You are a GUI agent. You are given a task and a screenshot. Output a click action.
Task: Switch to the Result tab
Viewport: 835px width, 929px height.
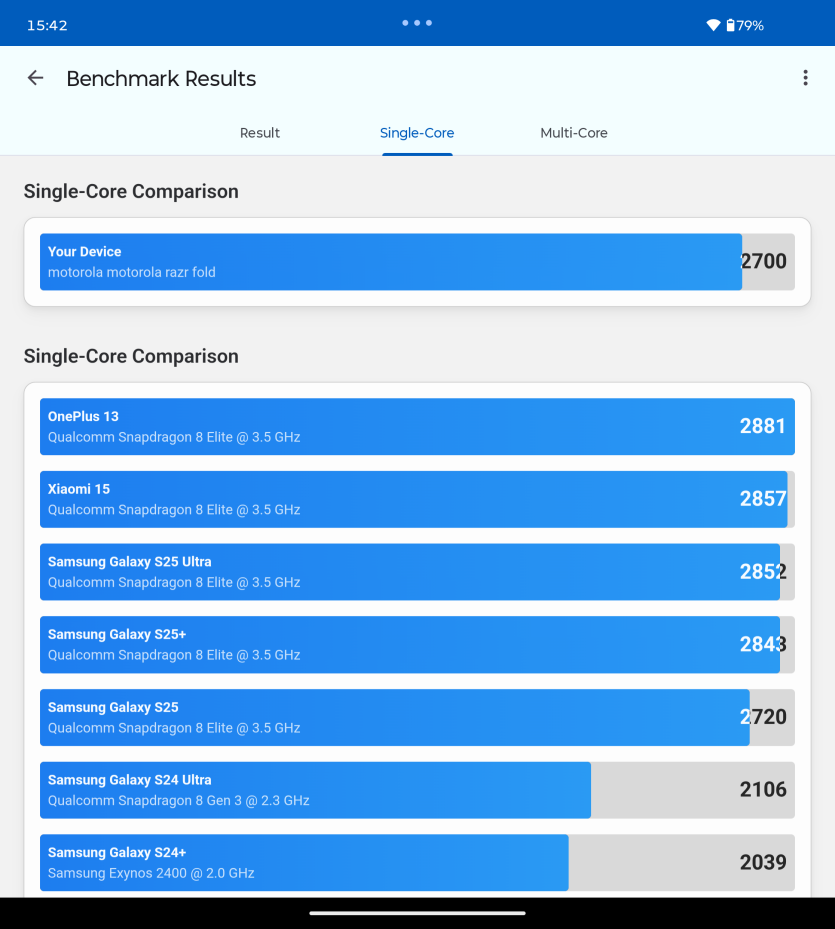[260, 133]
